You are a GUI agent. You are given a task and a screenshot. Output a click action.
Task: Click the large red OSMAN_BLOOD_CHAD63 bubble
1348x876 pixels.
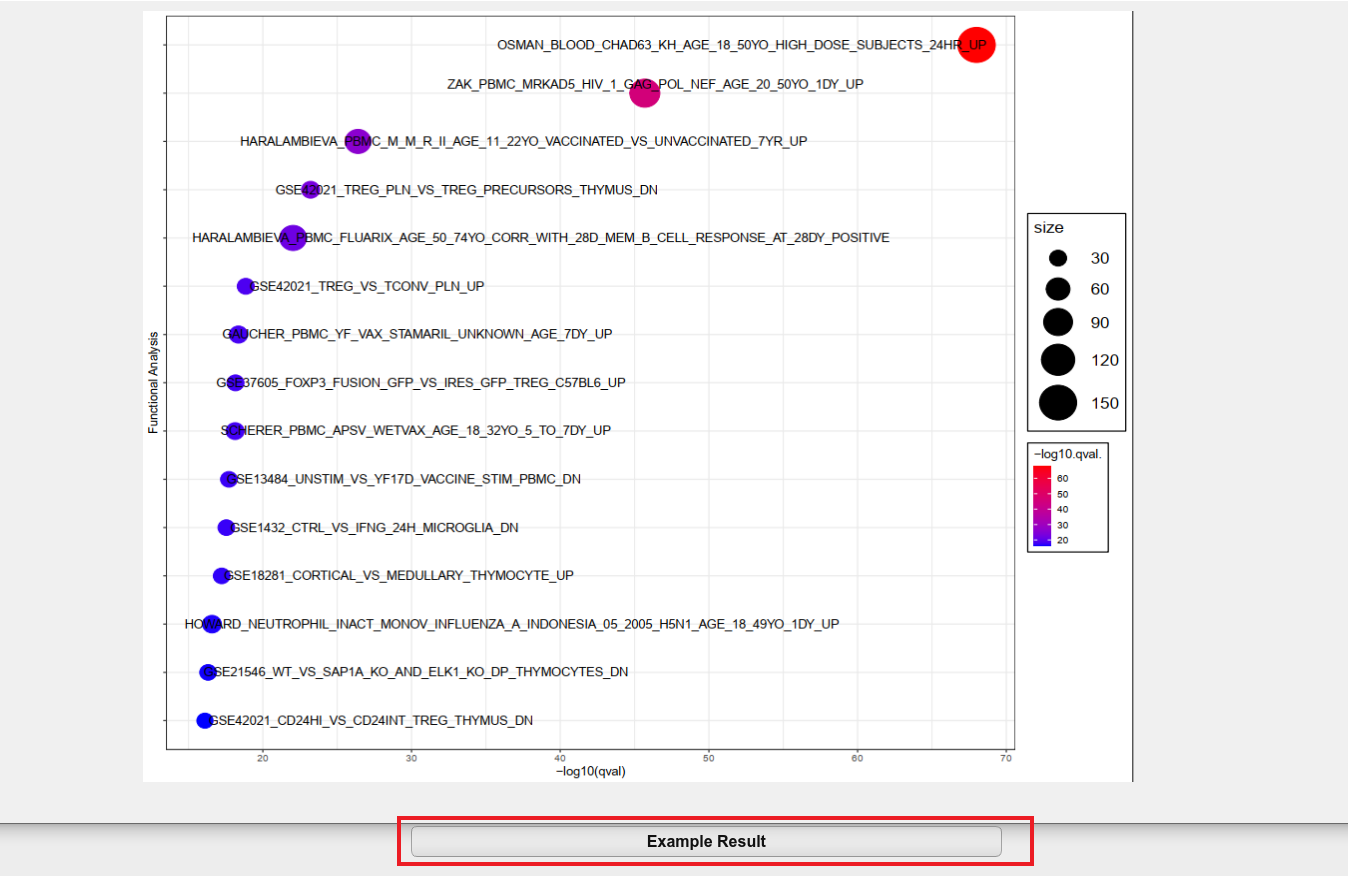[x=976, y=45]
